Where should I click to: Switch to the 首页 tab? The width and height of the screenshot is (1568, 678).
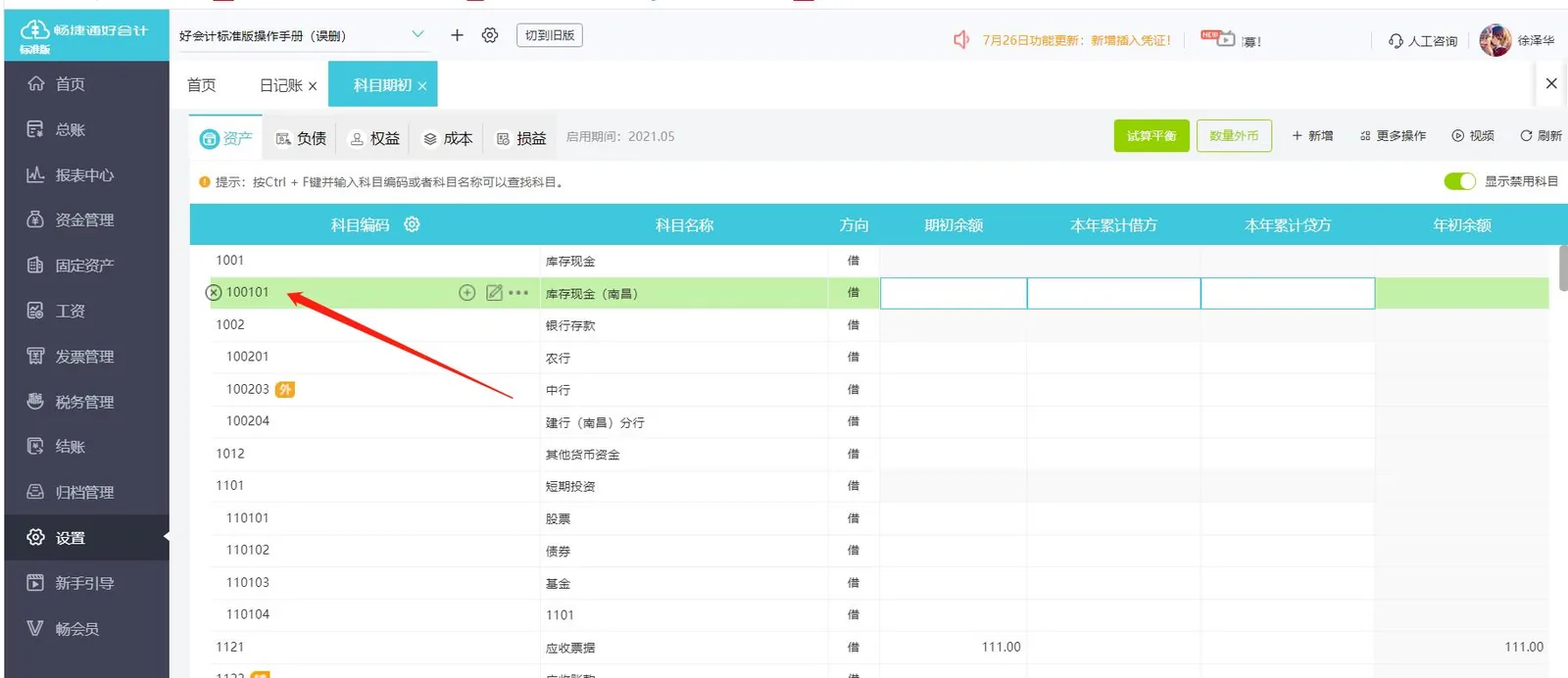tap(202, 85)
